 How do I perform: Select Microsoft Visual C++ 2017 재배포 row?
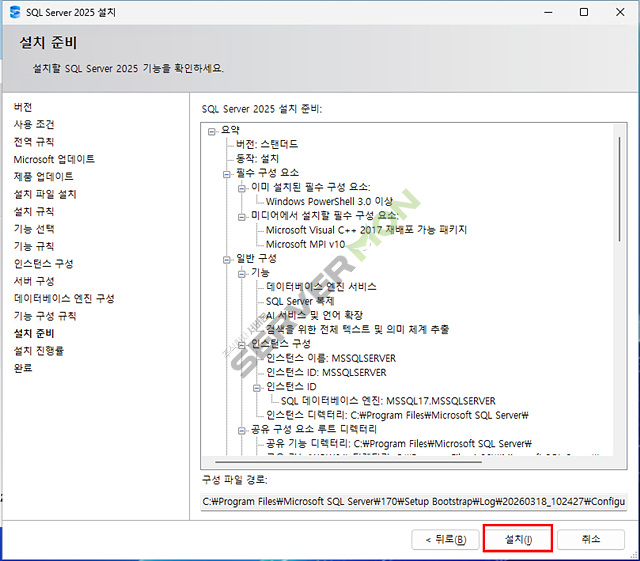[366, 230]
